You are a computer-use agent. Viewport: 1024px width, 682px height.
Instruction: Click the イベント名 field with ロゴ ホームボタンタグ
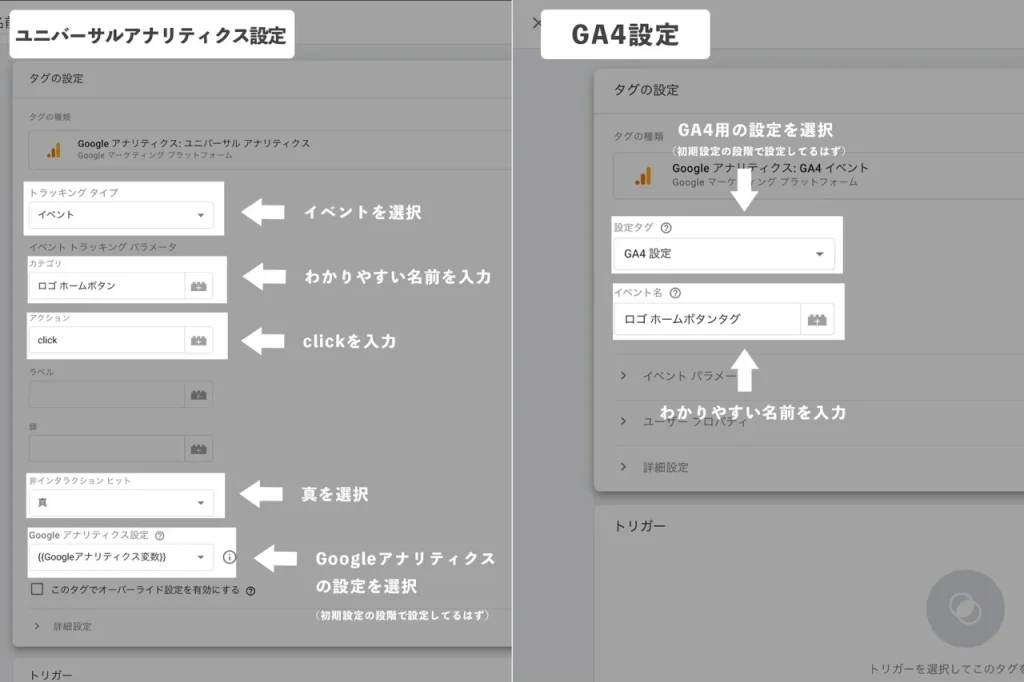click(x=708, y=319)
